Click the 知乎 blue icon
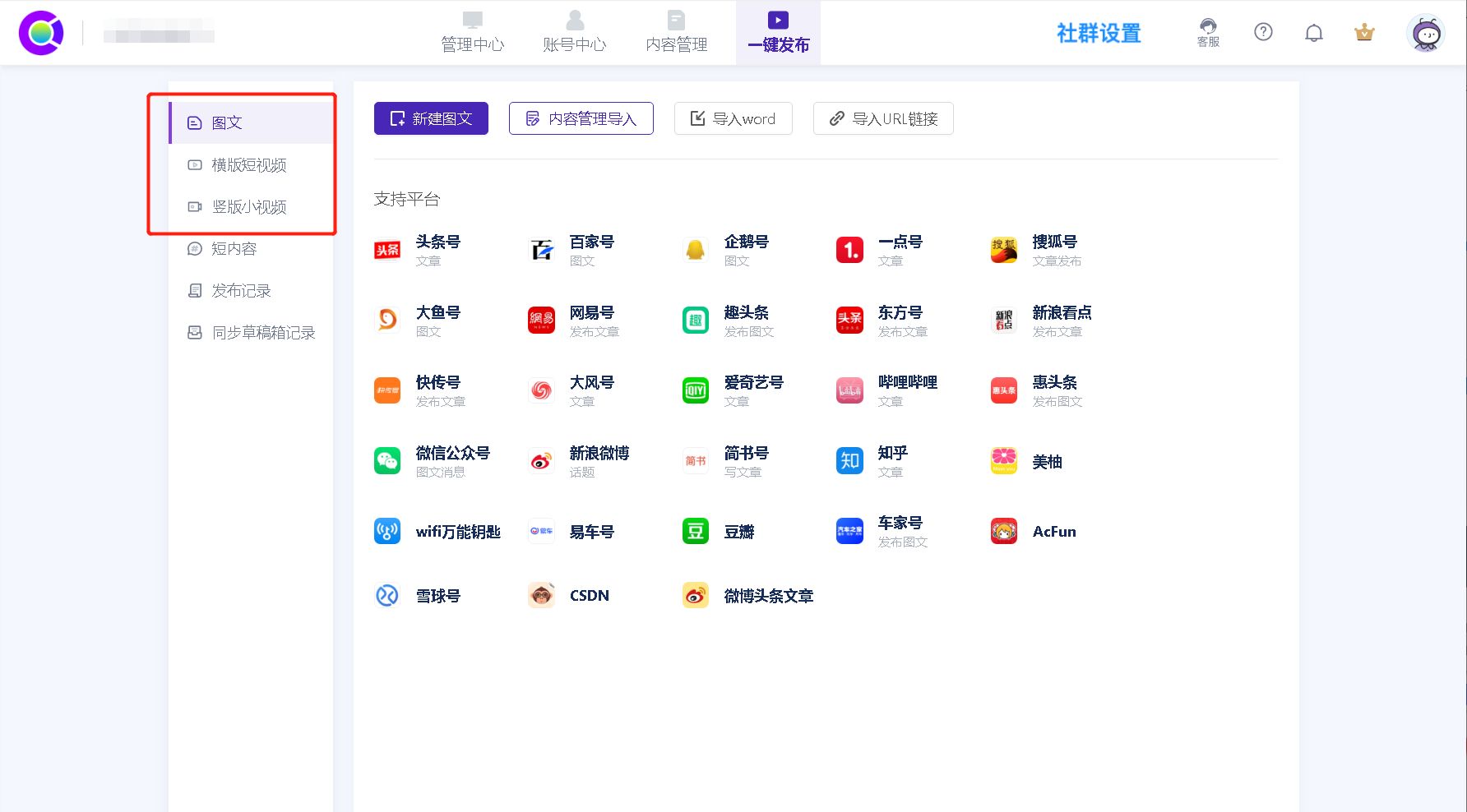 click(x=849, y=461)
